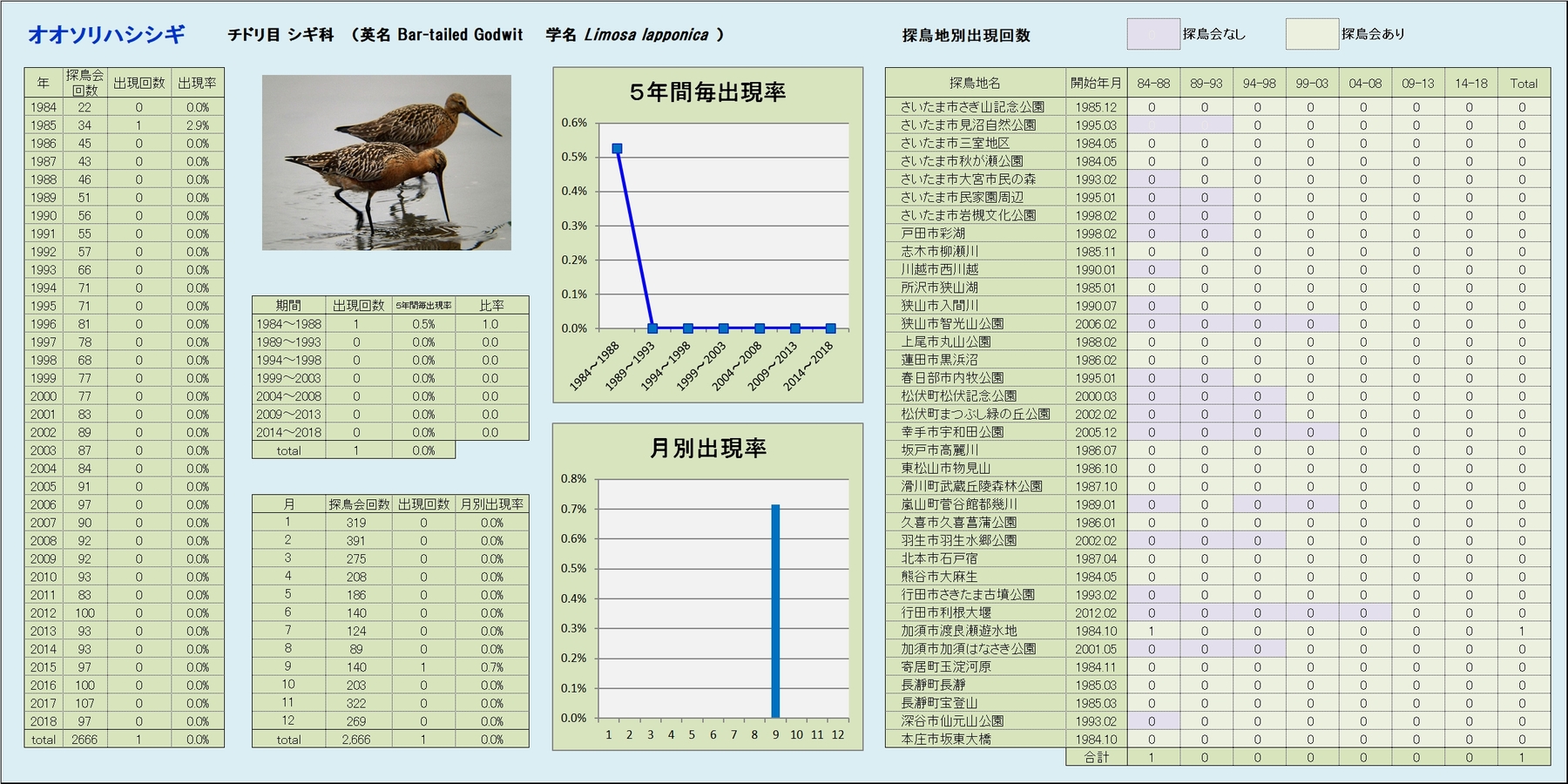
Task: Select the pale green 探鳥会あり legend swatch
Action: 1312,34
